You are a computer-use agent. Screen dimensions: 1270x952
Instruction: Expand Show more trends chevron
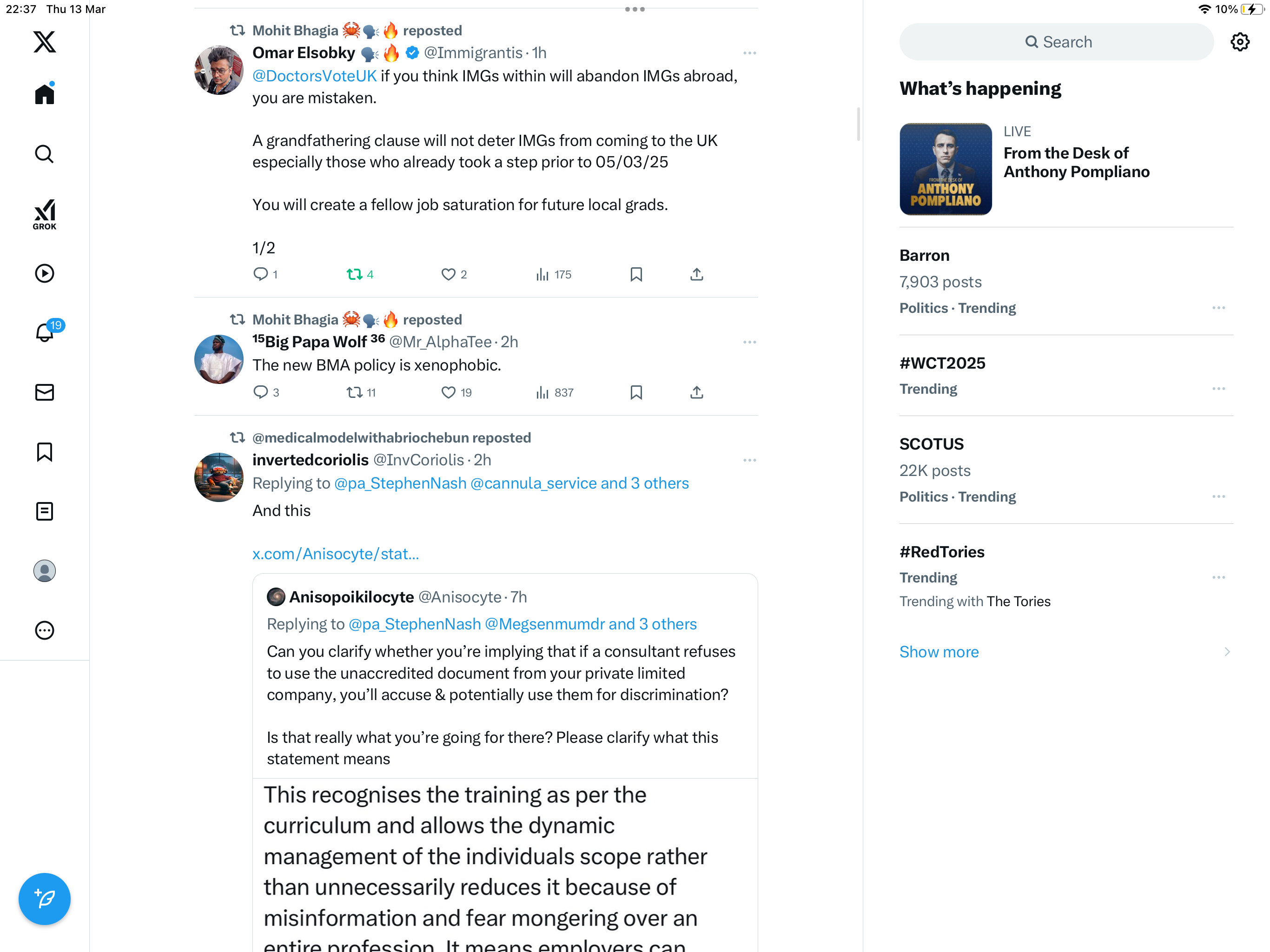point(1227,652)
